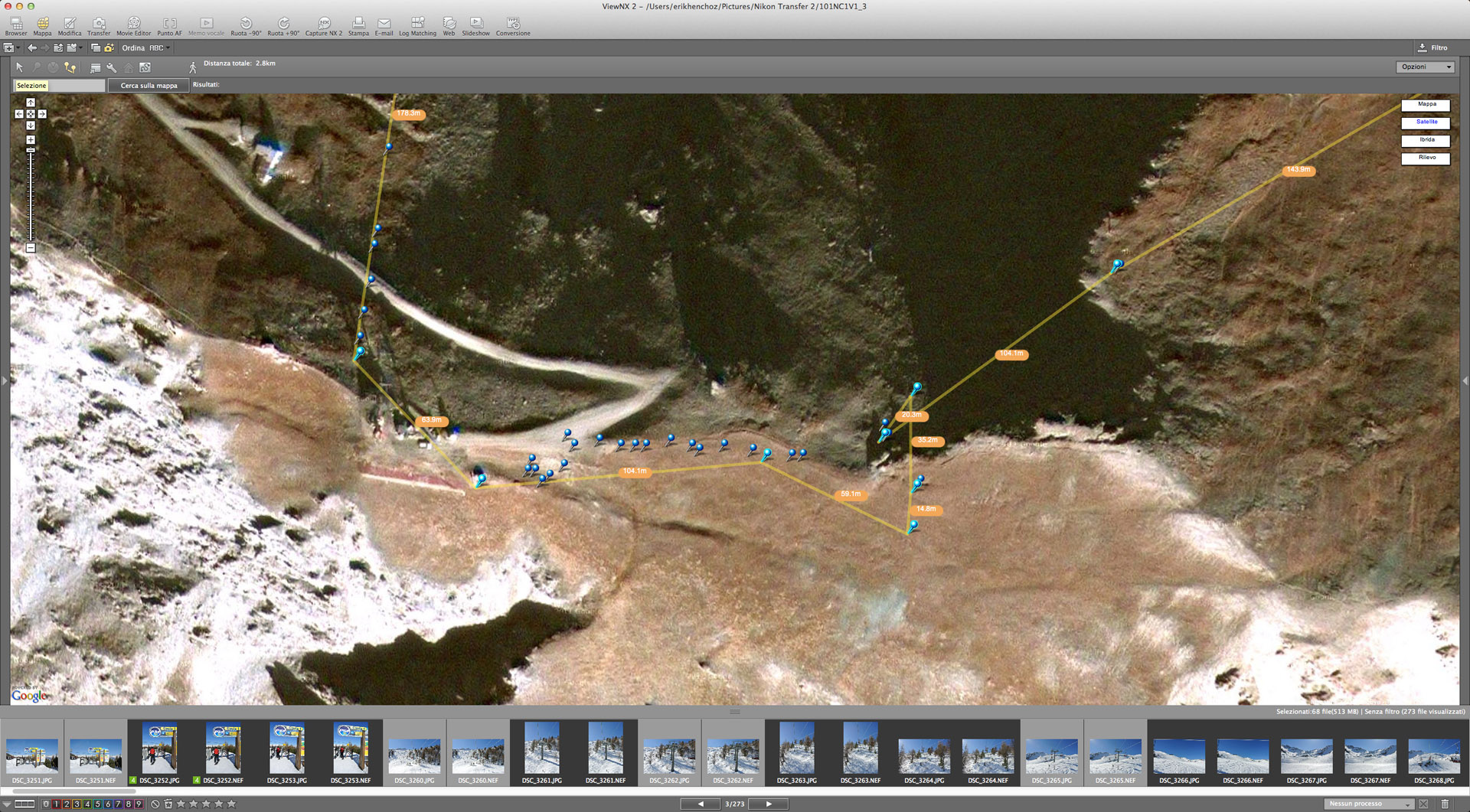The height and width of the screenshot is (812, 1470).
Task: Start the Slideshow
Action: [476, 27]
